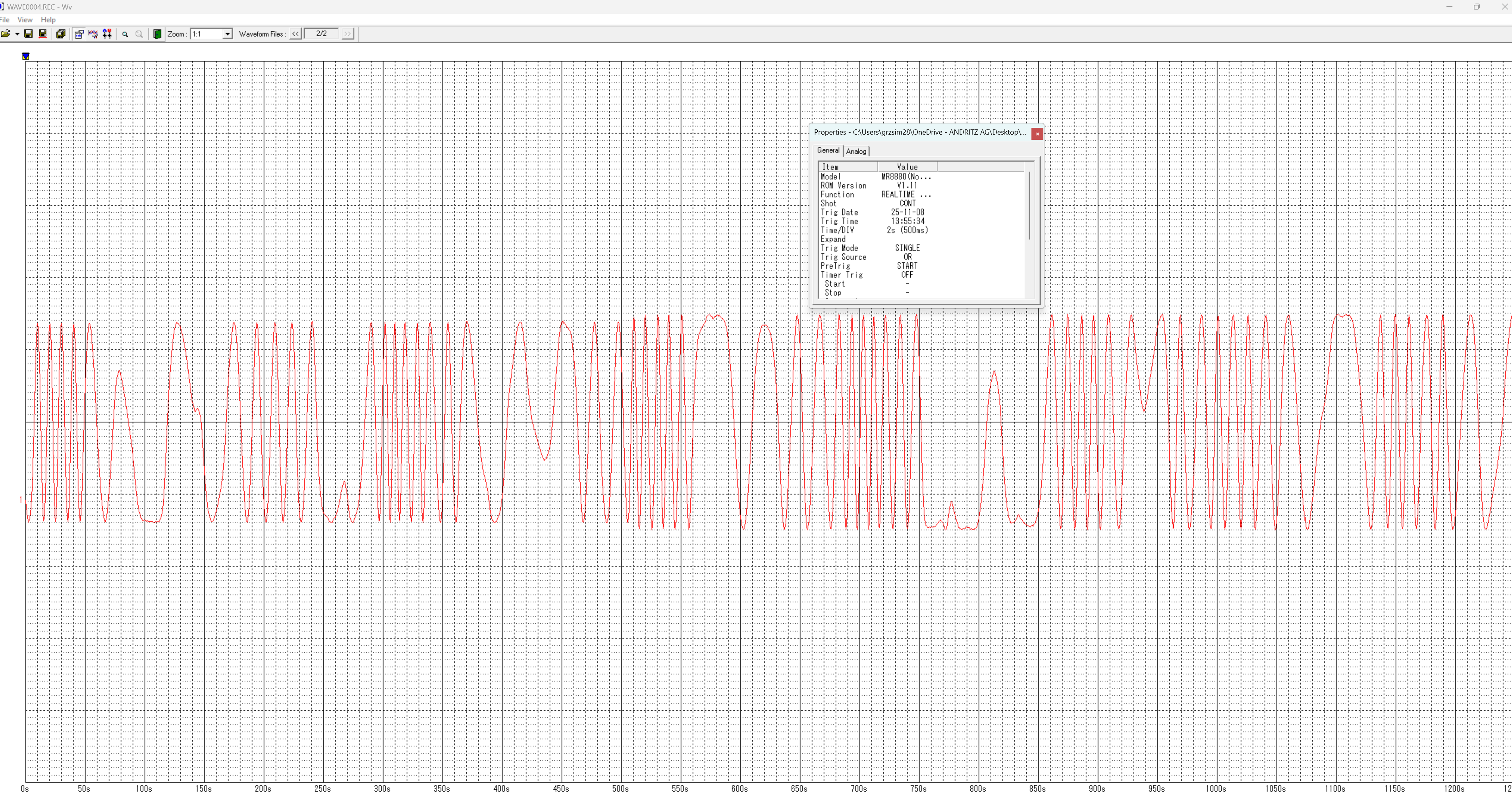Click the blue trigger marker above graph
This screenshot has height=804, width=1512.
26,56
